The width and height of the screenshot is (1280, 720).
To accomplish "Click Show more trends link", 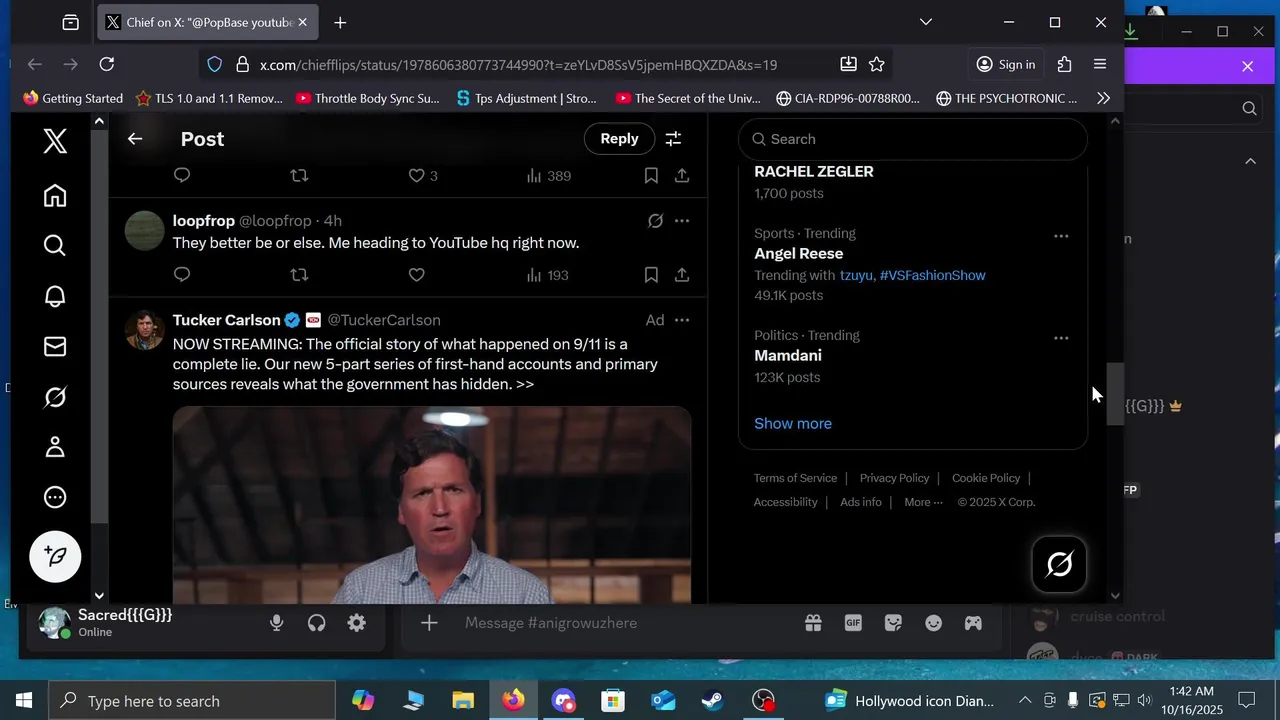I will [x=793, y=424].
